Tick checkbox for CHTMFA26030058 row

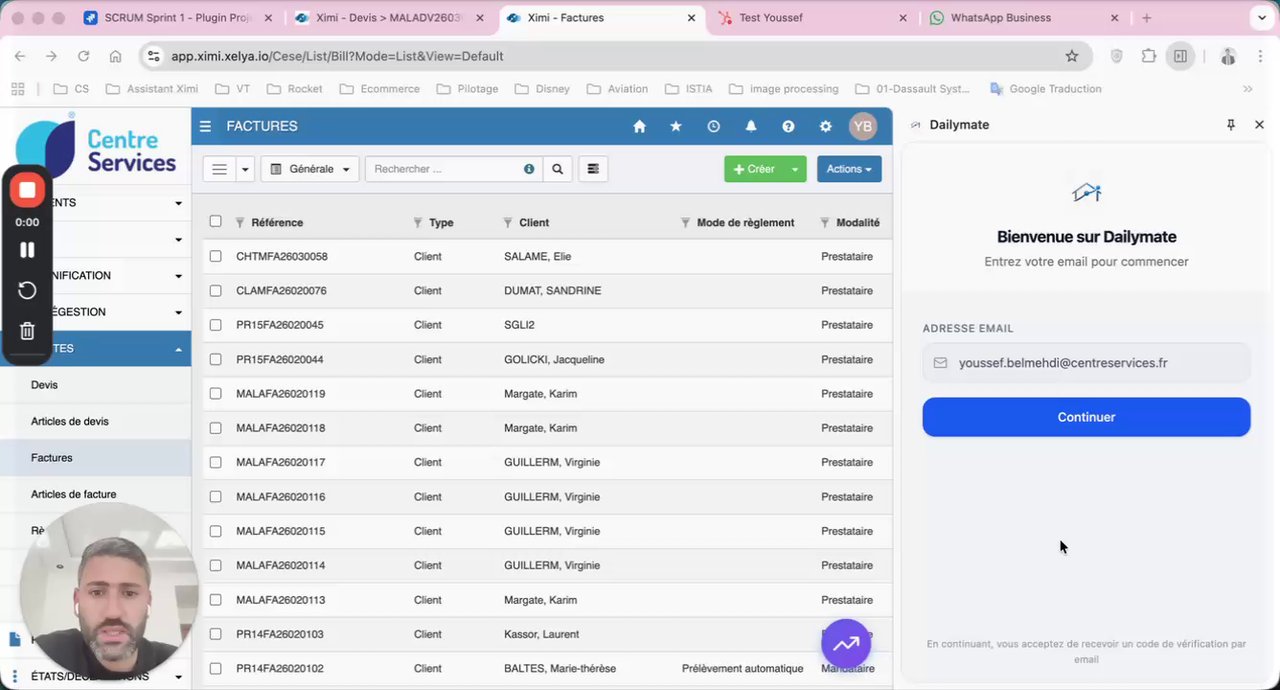click(215, 256)
